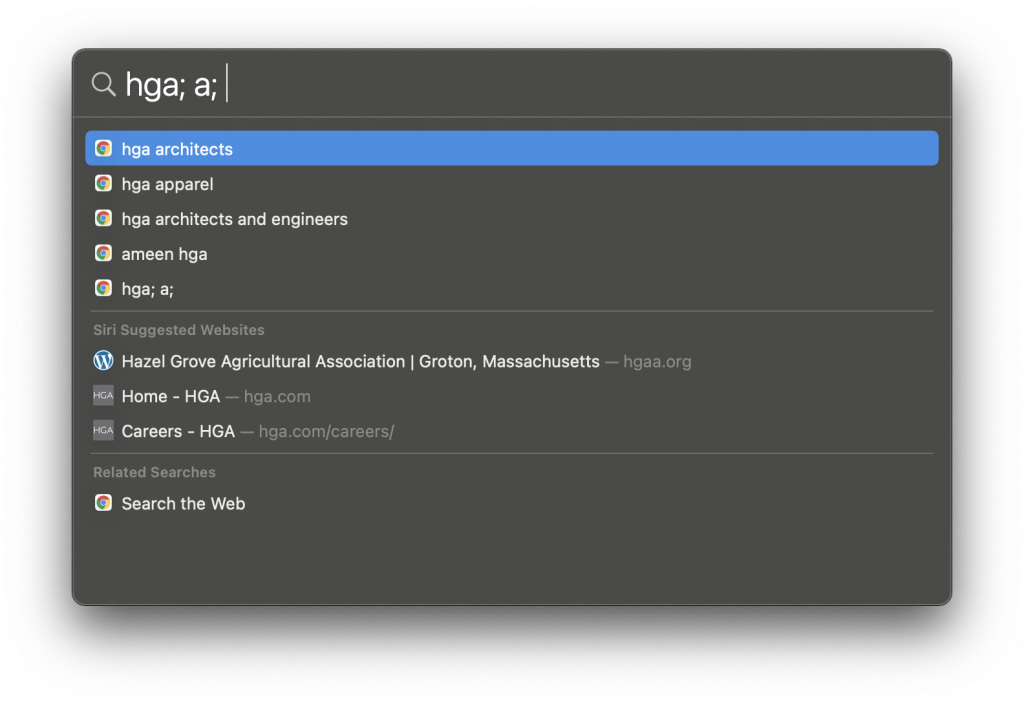
Task: Choose 'hga architects and engineers' suggestion
Action: click(x=512, y=219)
